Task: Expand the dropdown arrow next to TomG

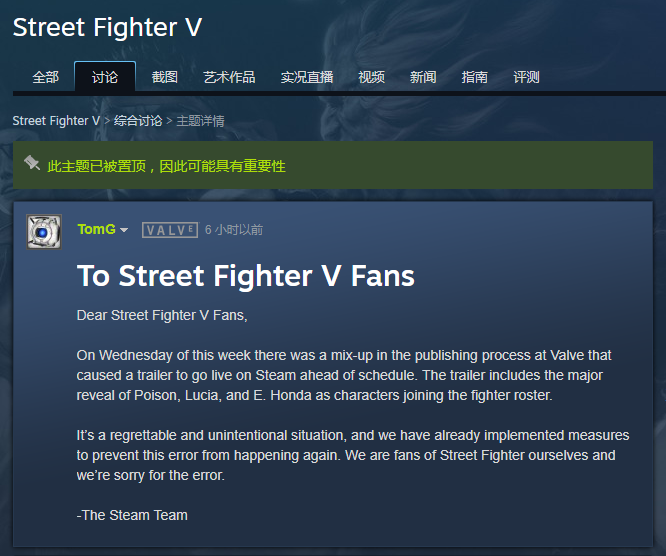Action: tap(124, 231)
